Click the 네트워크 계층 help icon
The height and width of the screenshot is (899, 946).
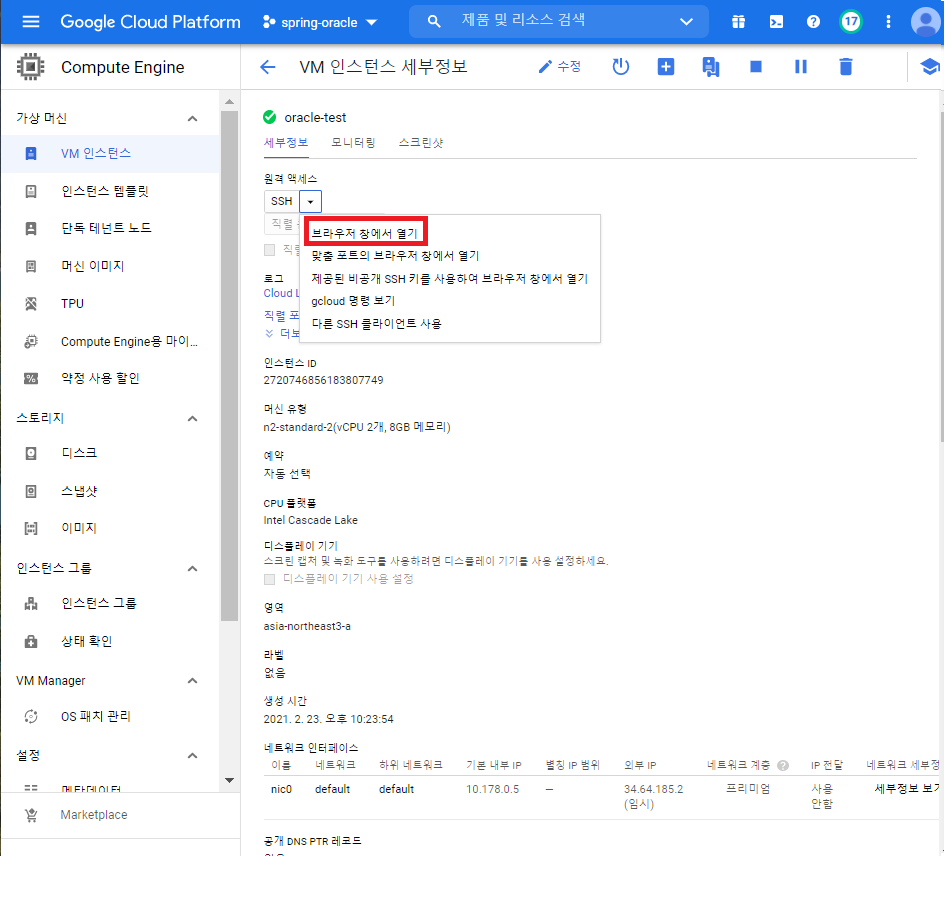click(783, 766)
